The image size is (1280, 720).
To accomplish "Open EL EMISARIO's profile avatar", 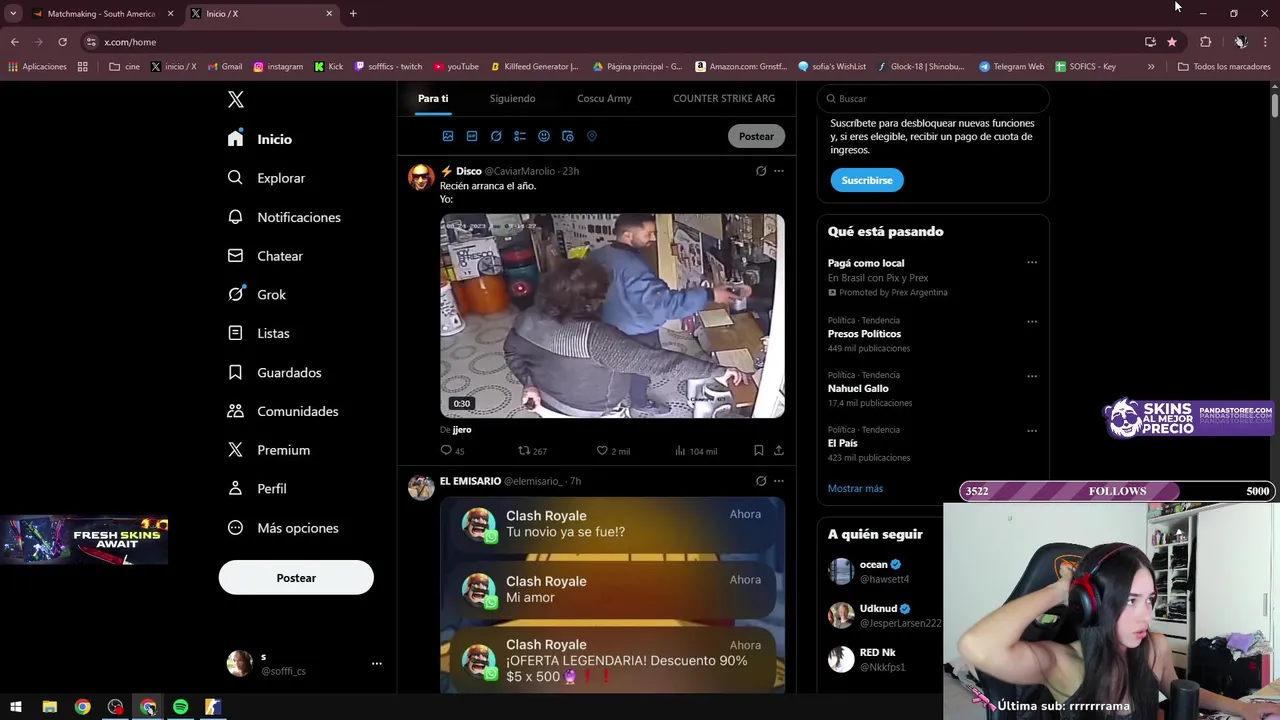I will point(421,487).
